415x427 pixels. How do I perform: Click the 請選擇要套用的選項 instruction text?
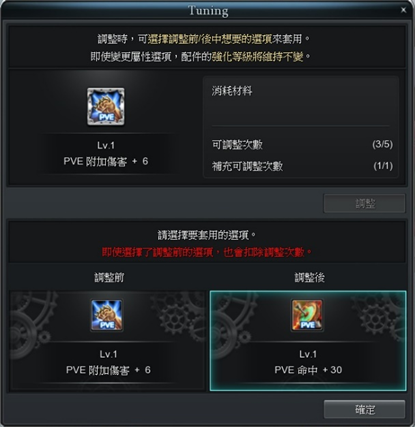pos(207,235)
